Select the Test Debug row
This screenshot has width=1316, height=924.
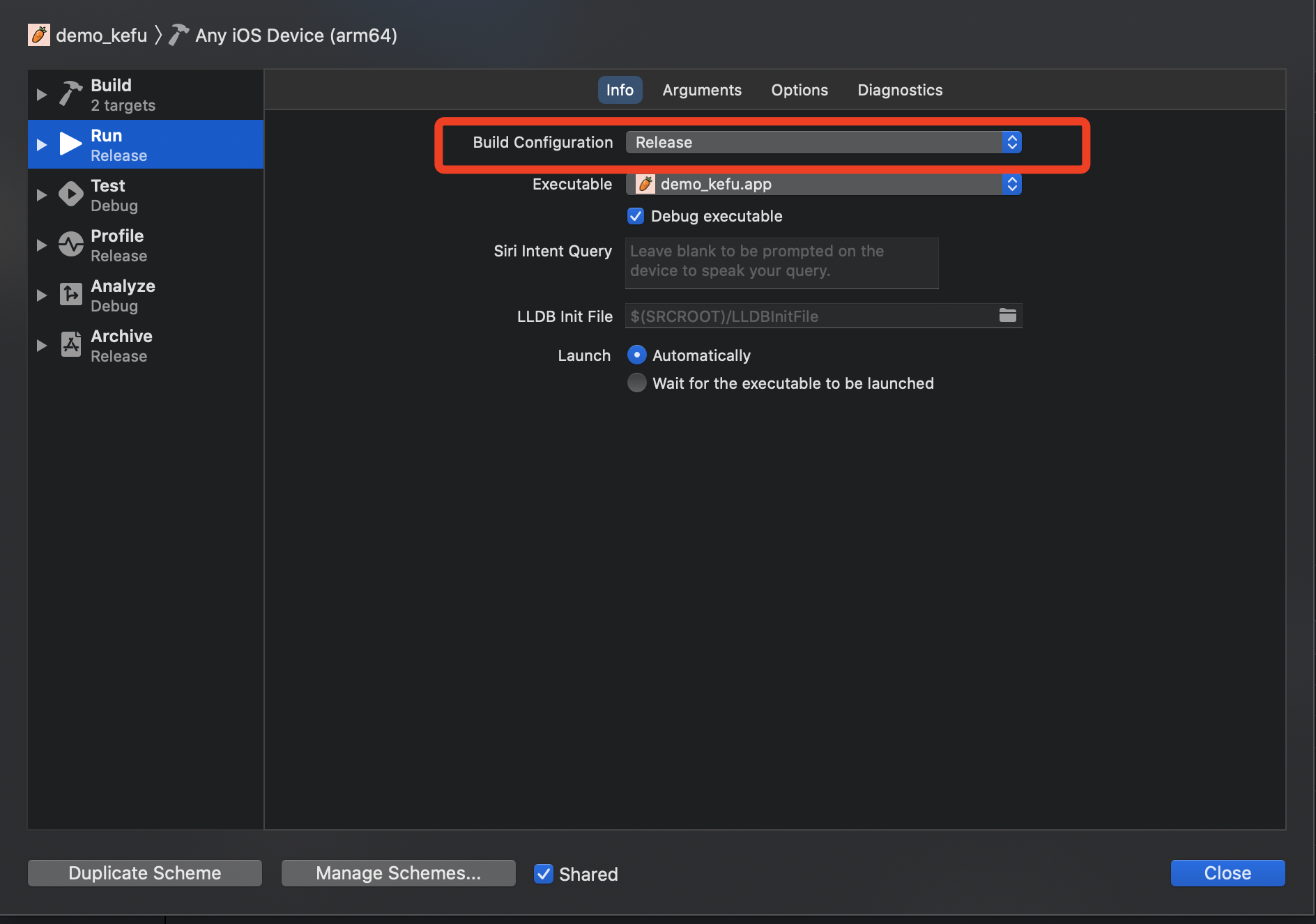click(146, 195)
